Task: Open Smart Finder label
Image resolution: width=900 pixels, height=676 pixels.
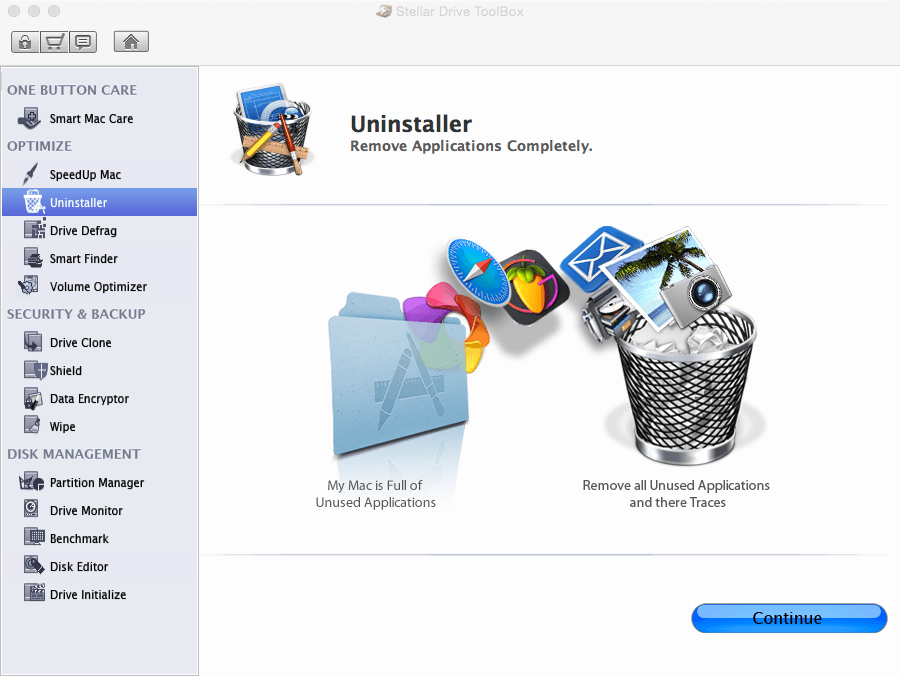Action: [83, 259]
